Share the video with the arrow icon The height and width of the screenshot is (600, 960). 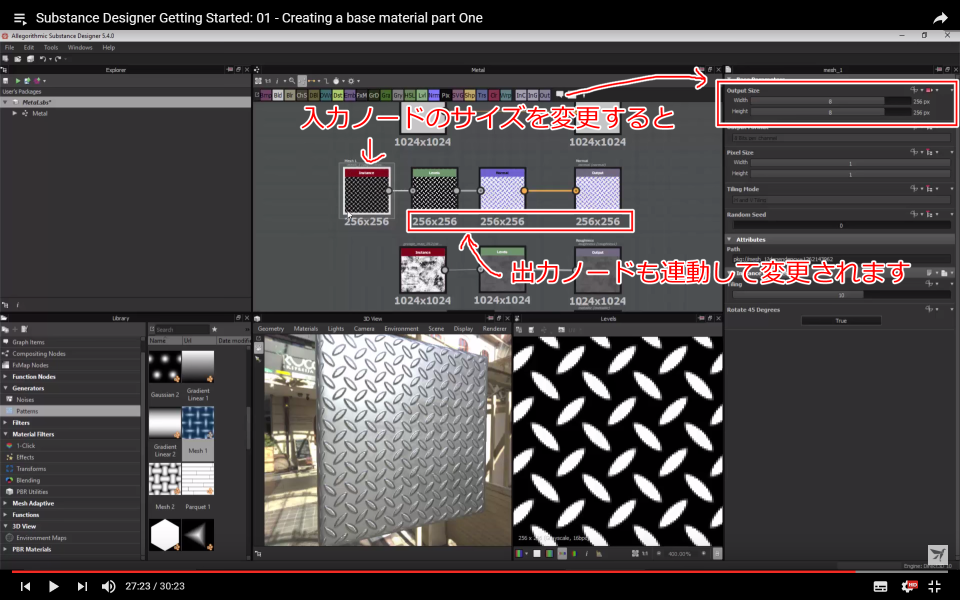tap(940, 18)
